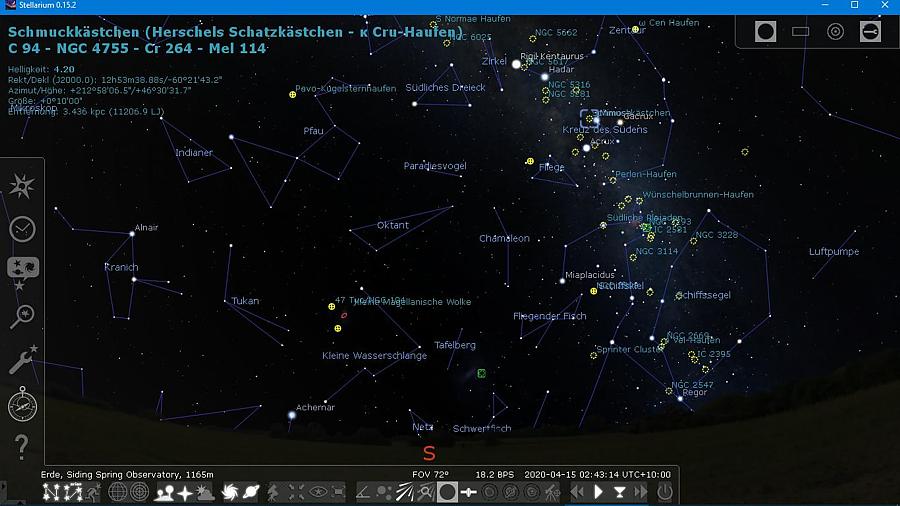Open Astronomical Calculations compass icon
The image size is (900, 506).
point(22,404)
